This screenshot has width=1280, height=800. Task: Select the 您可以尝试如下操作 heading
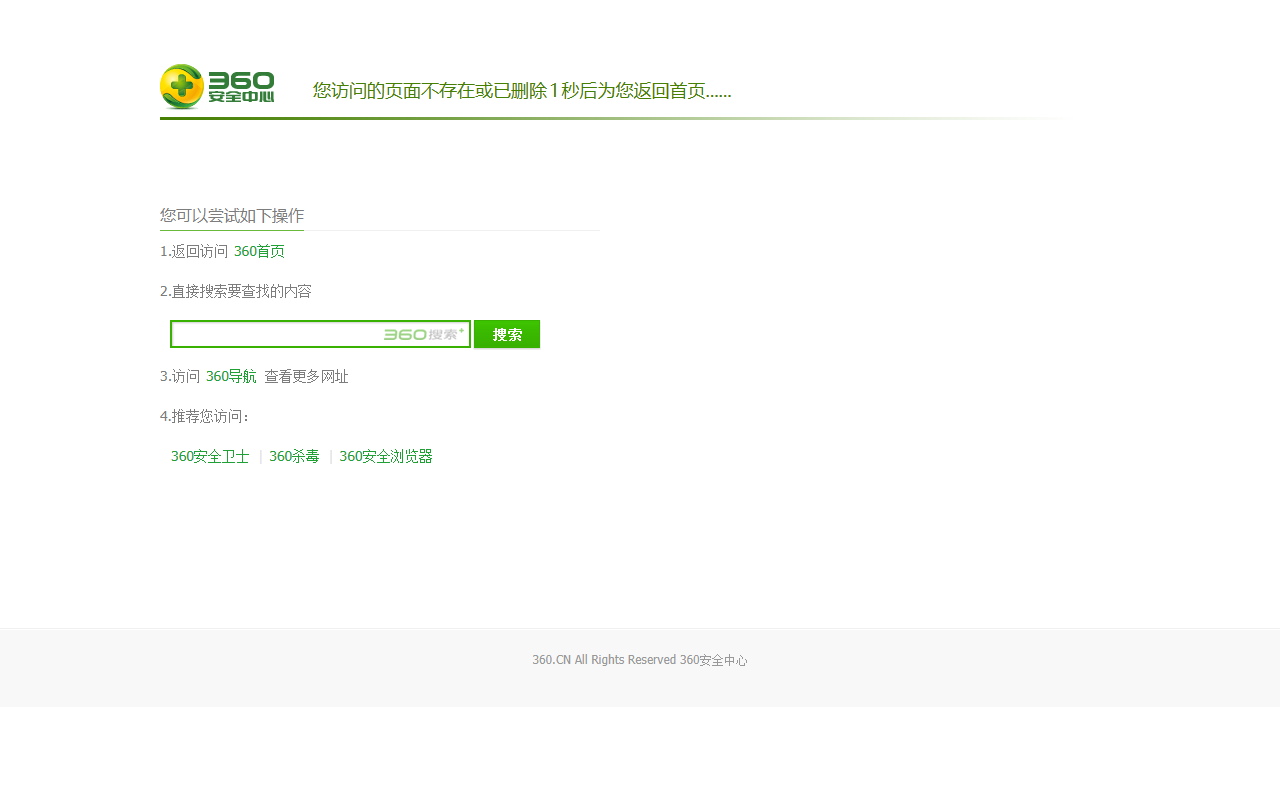tap(232, 216)
